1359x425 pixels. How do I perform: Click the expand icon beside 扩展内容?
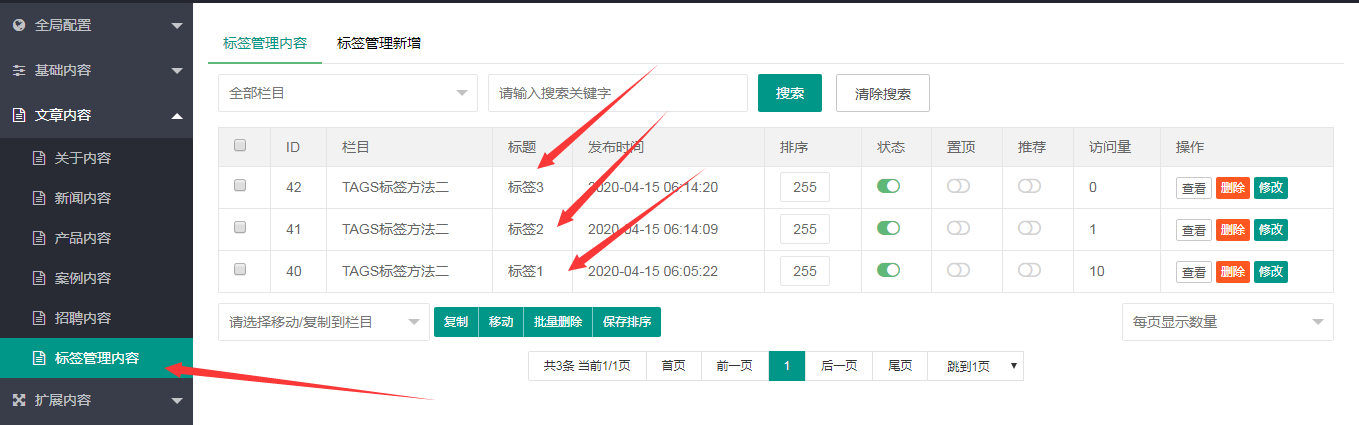(18, 400)
